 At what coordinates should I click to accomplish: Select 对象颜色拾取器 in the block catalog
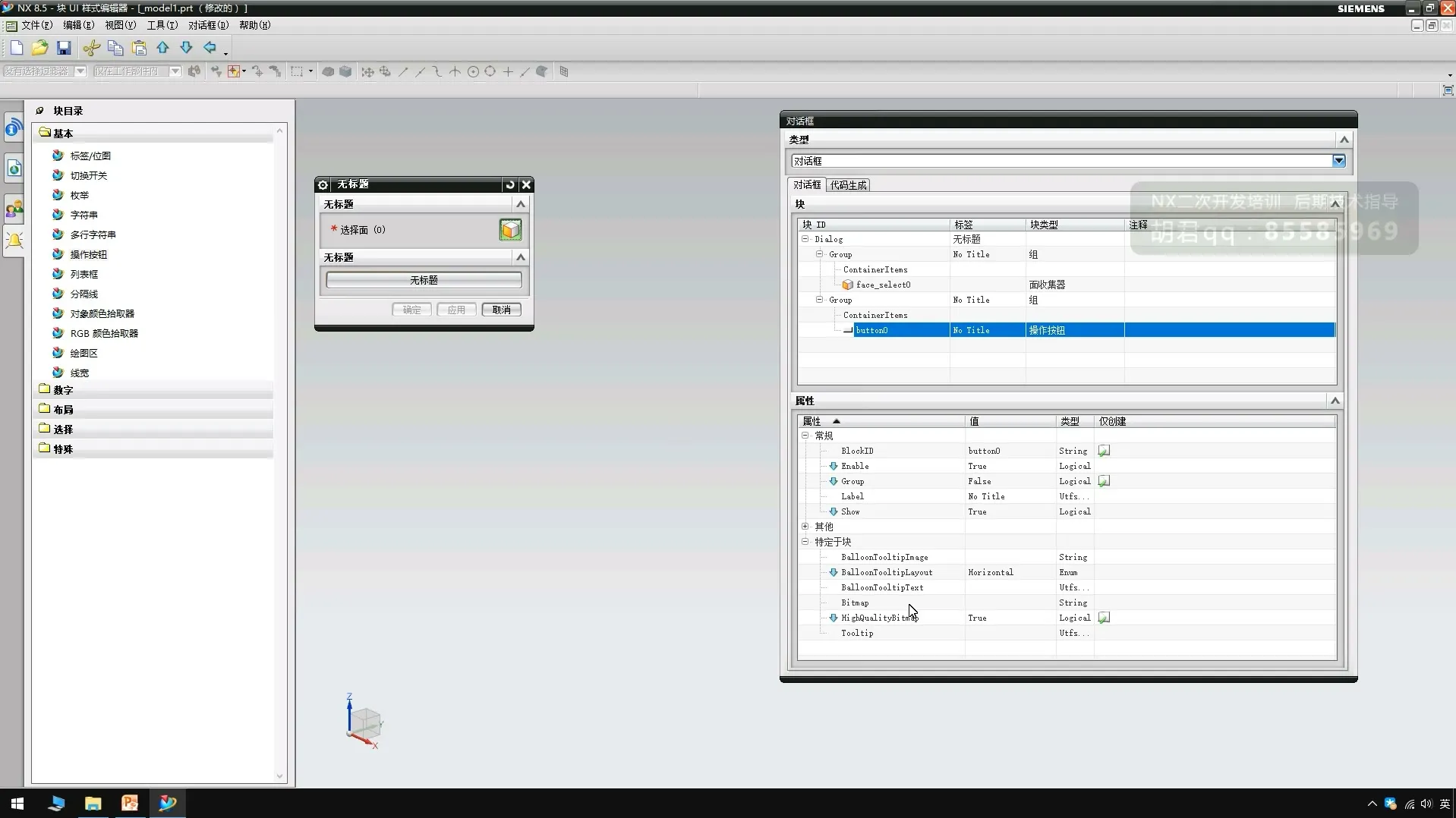click(x=102, y=313)
